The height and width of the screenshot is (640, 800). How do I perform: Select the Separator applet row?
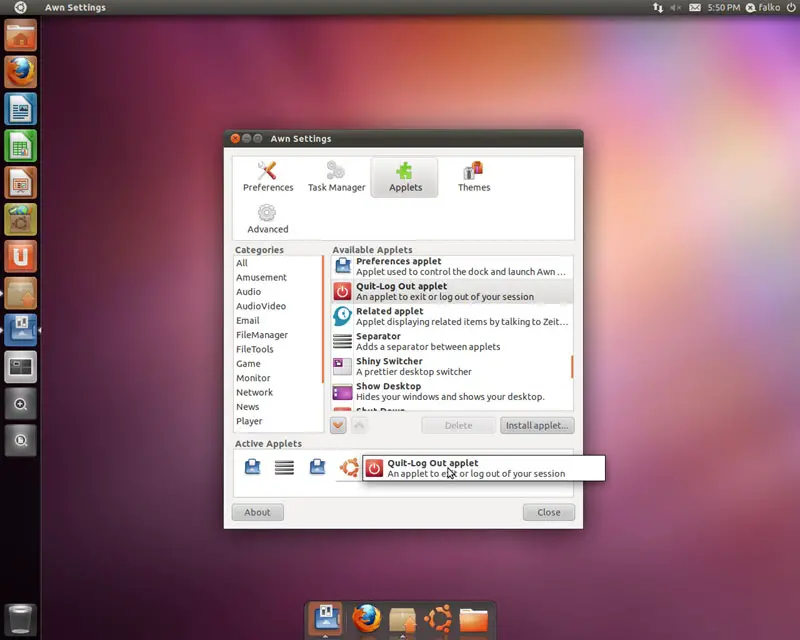coord(451,341)
